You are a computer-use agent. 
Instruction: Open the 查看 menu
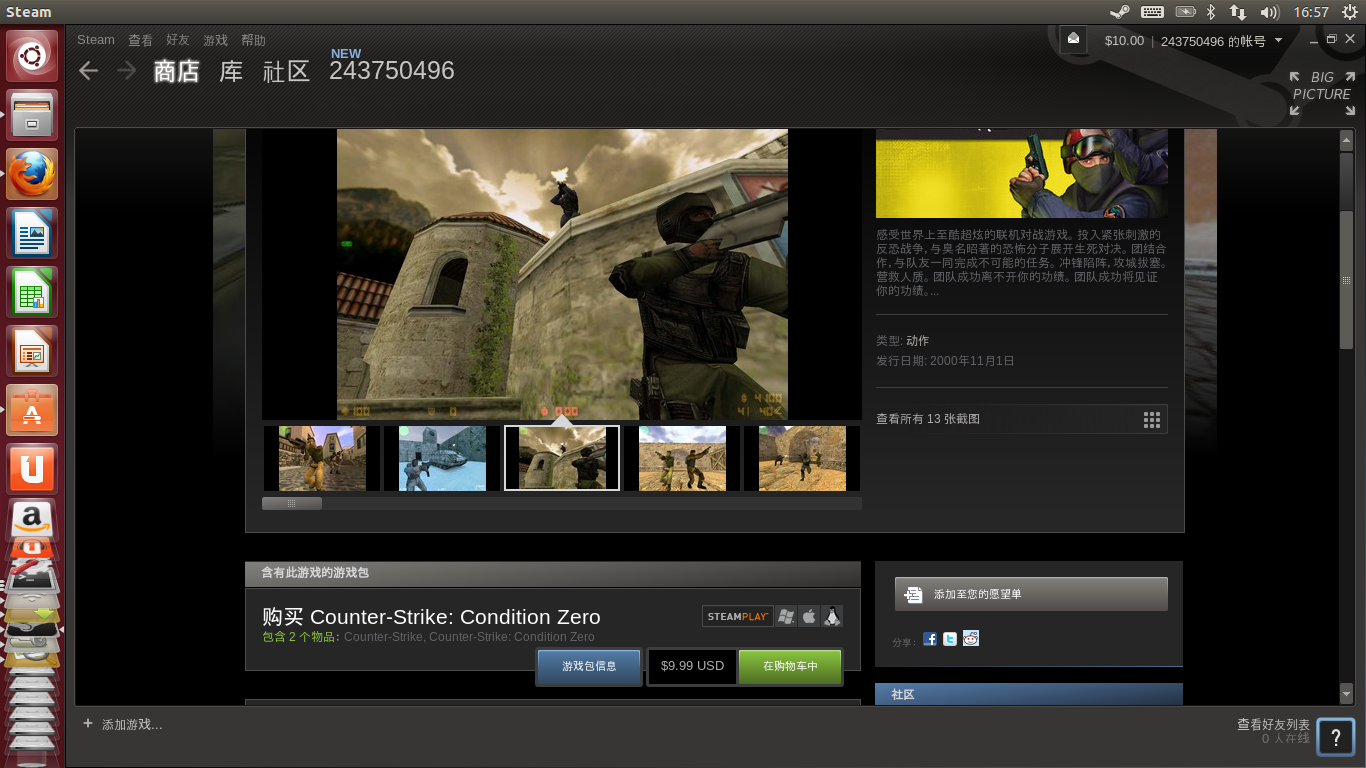pyautogui.click(x=140, y=40)
